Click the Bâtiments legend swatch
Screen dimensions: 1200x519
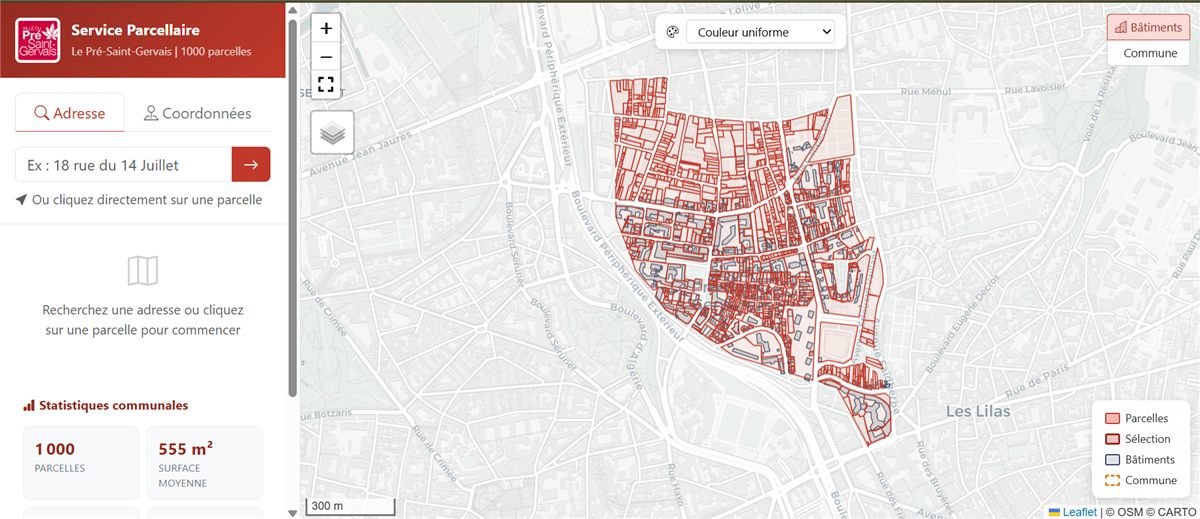tap(1112, 460)
